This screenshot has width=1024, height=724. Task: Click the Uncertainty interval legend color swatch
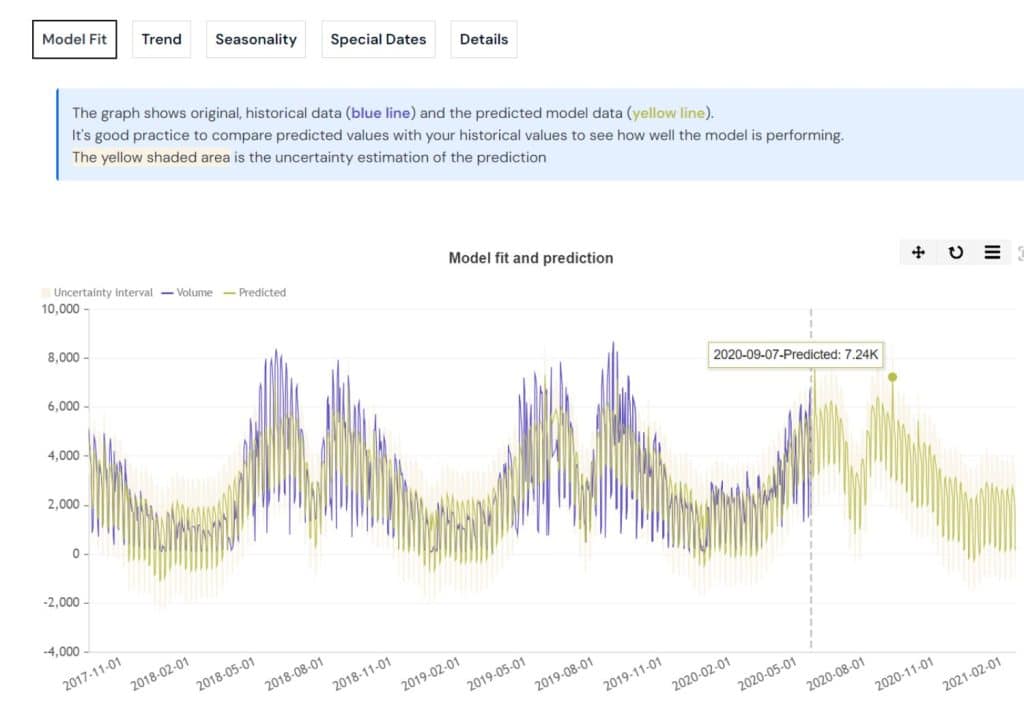click(x=45, y=293)
